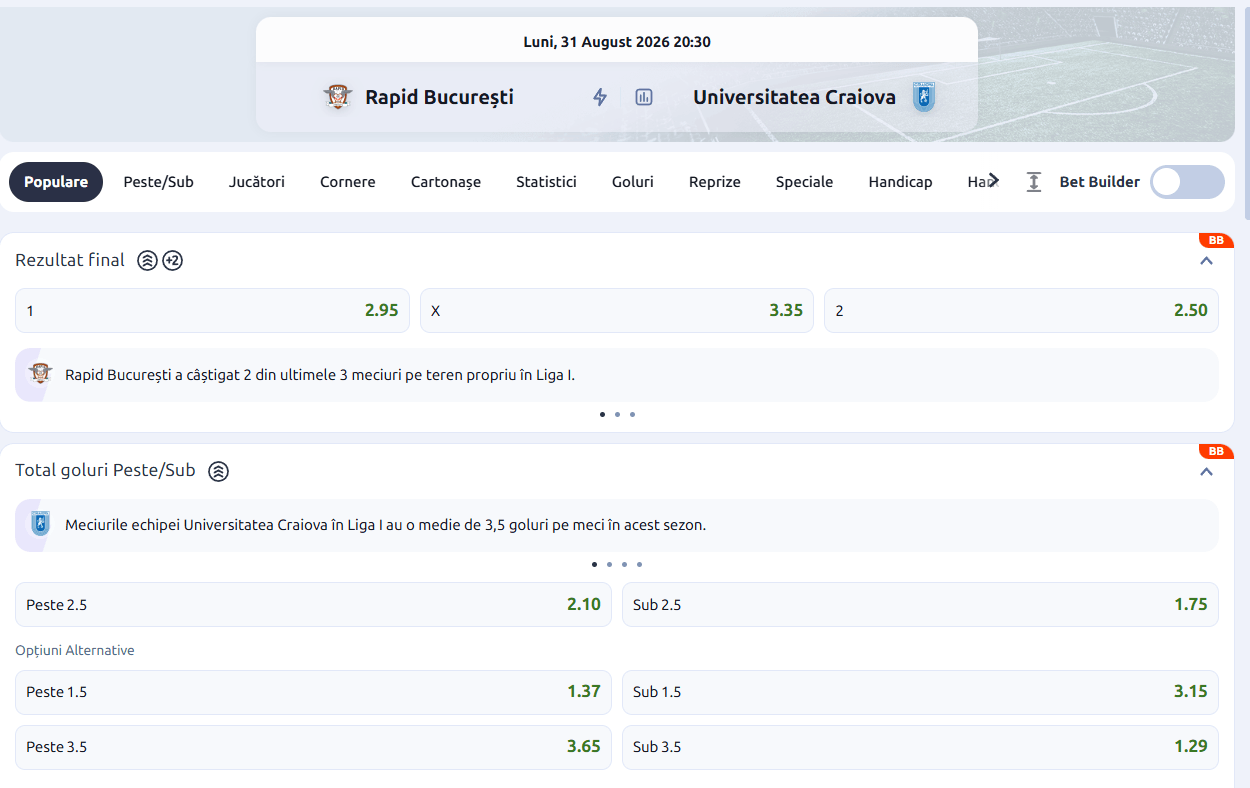Image resolution: width=1250 pixels, height=788 pixels.
Task: Open the lightning bolt live icon
Action: [600, 97]
